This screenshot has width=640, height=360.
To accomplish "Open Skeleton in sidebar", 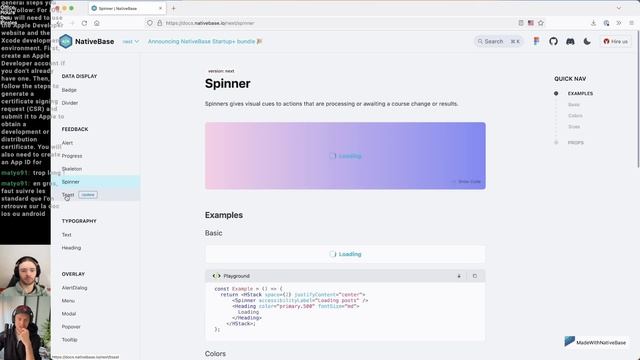I will point(72,169).
